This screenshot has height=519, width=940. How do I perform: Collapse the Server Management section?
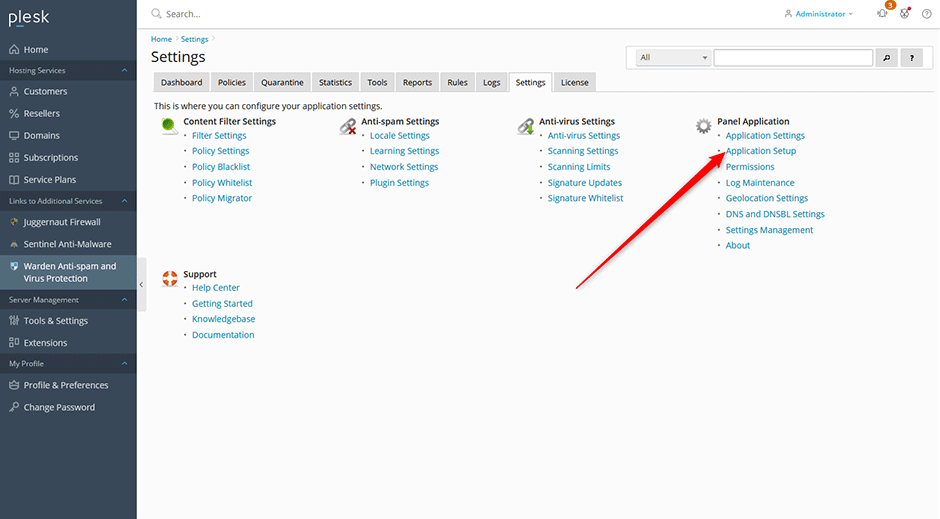(x=124, y=300)
